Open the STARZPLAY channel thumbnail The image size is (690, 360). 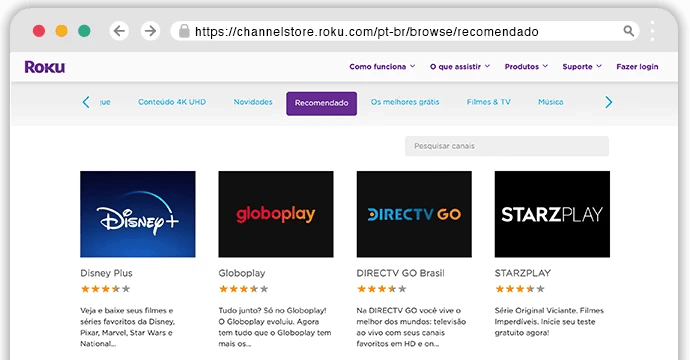pyautogui.click(x=552, y=214)
